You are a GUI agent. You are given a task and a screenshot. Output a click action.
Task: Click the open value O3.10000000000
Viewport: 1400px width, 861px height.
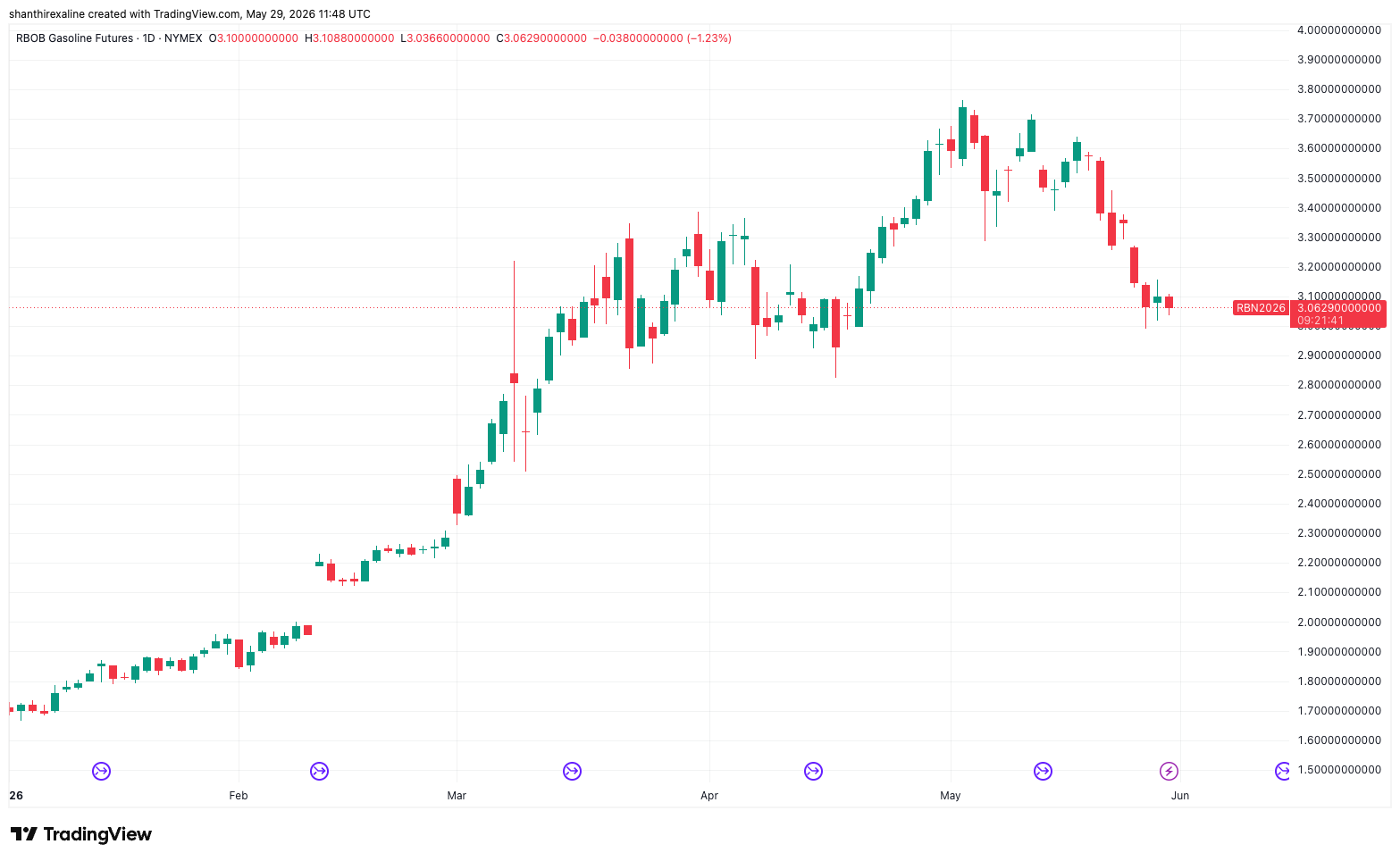coord(254,38)
